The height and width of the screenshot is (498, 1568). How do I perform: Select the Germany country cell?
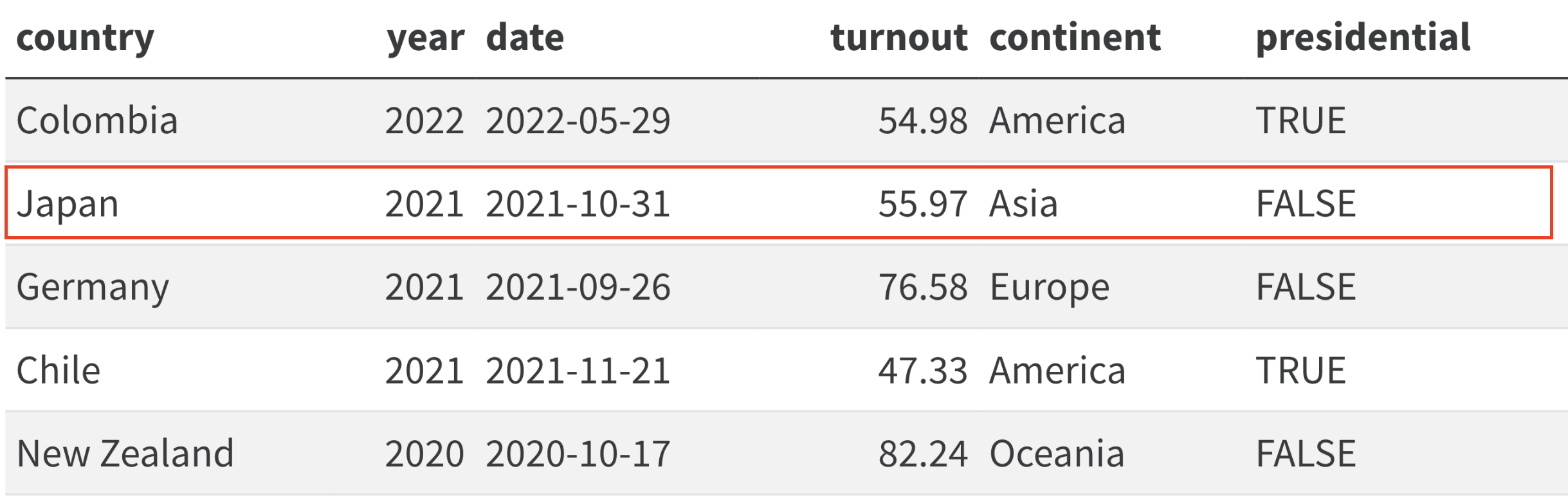click(x=93, y=287)
